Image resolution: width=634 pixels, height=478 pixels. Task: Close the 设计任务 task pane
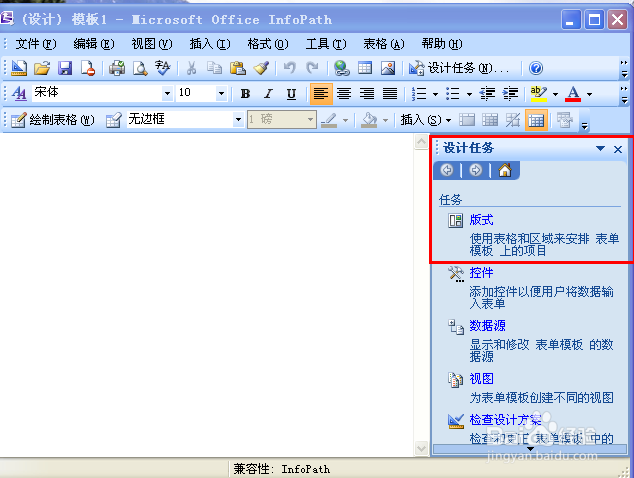[x=618, y=149]
